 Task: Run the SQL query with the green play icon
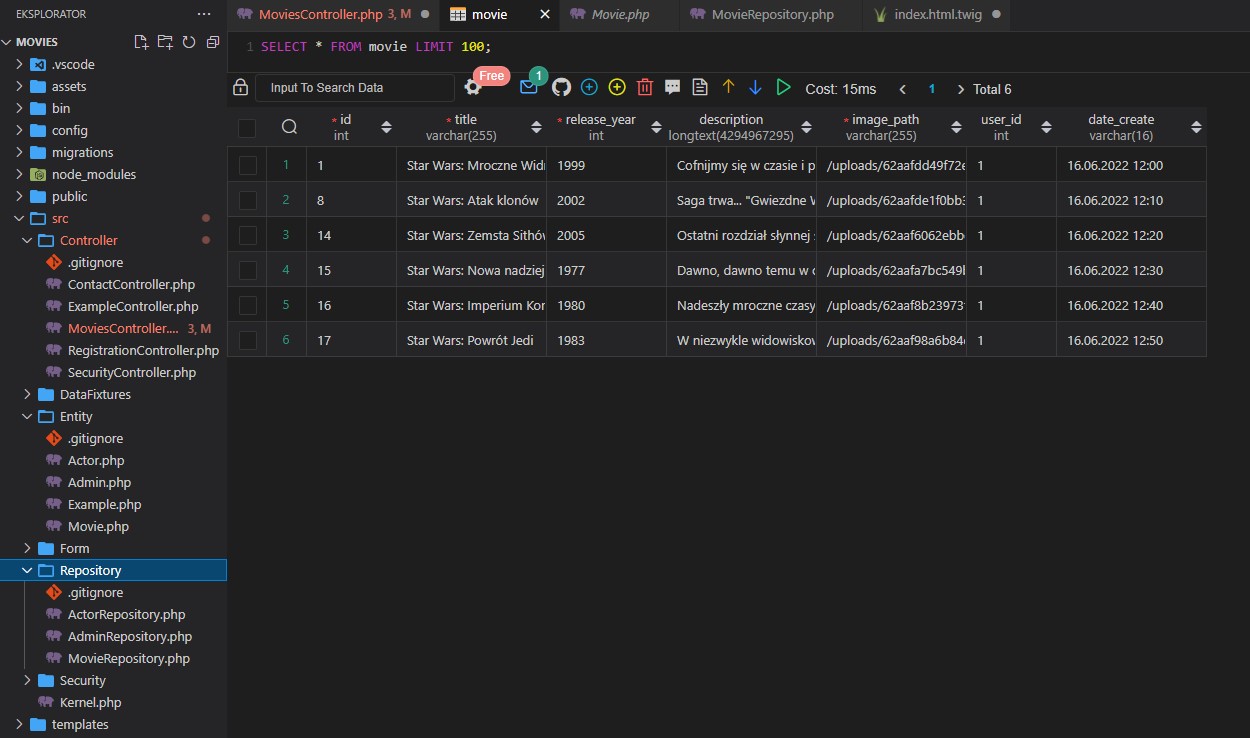pos(784,87)
